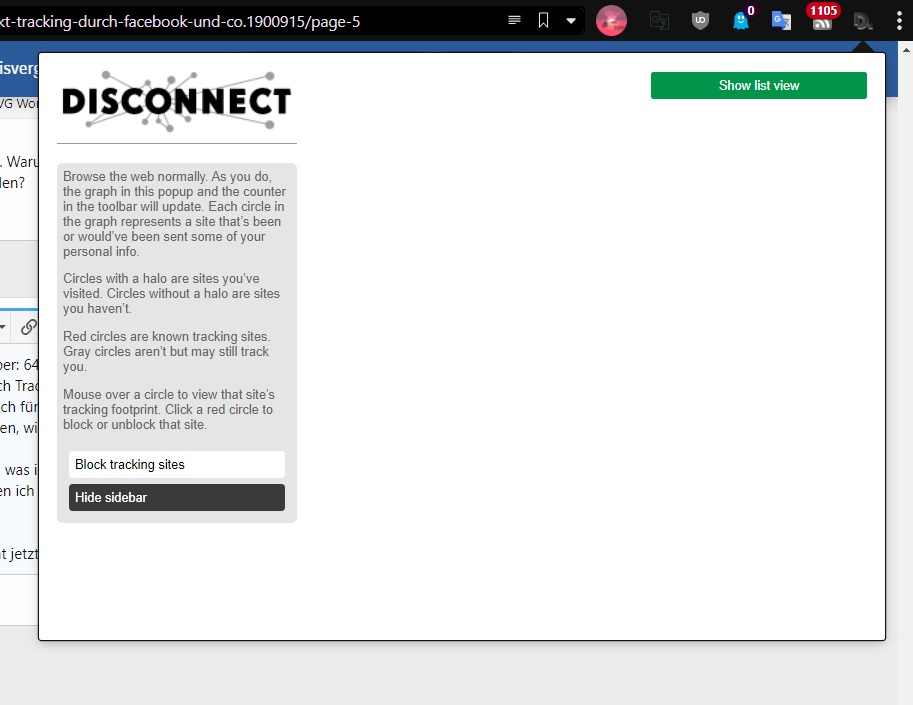The image size is (913, 705).
Task: Open the RSS reader icon showing 1105
Action: point(822,22)
